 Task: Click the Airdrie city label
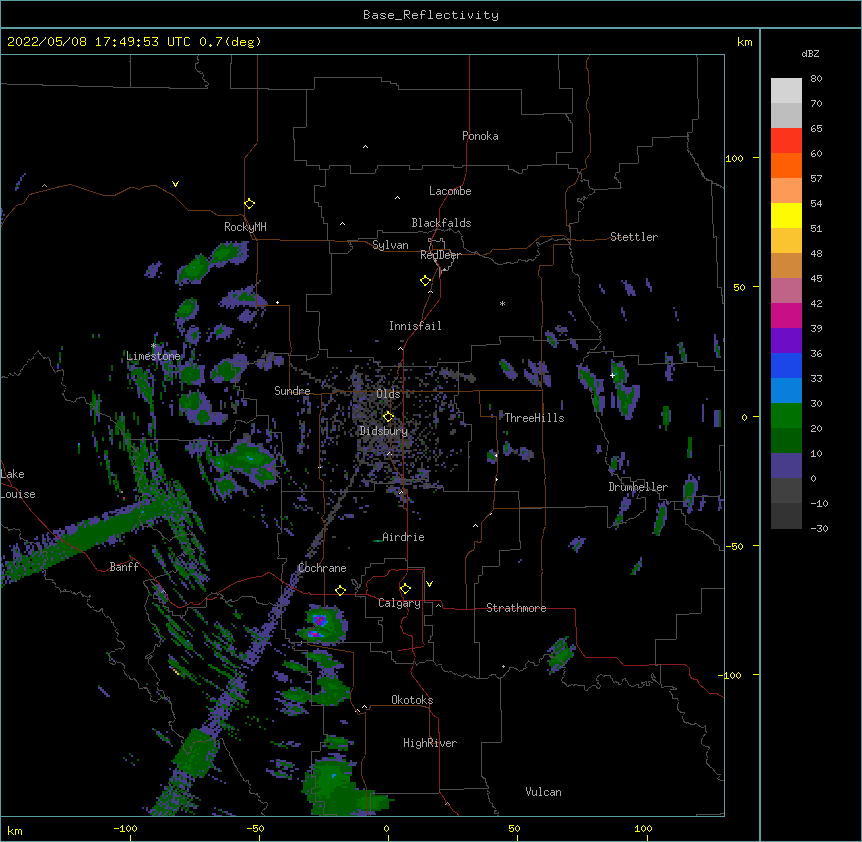(403, 537)
